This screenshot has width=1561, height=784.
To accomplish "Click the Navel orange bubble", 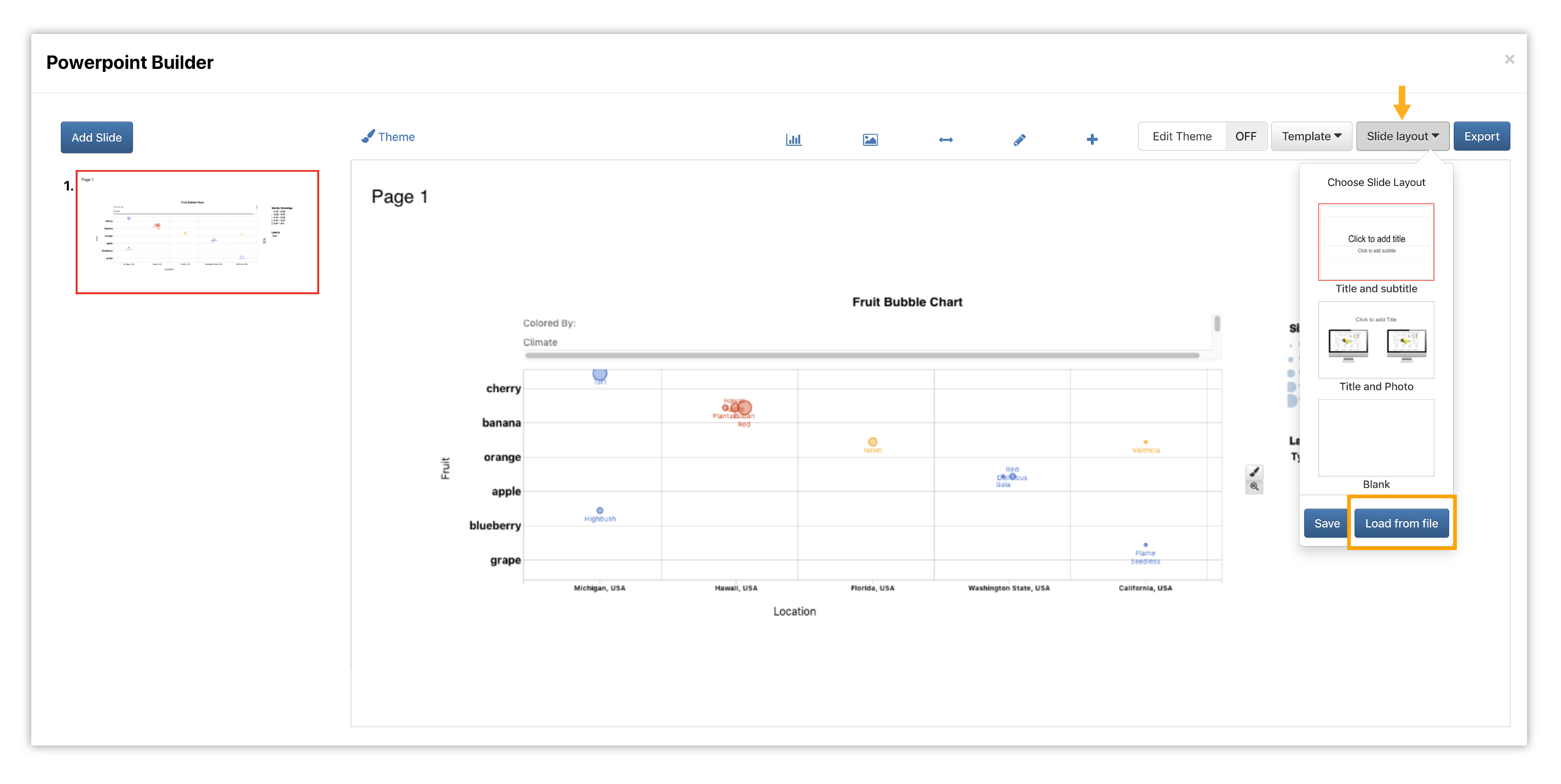I will [x=872, y=442].
